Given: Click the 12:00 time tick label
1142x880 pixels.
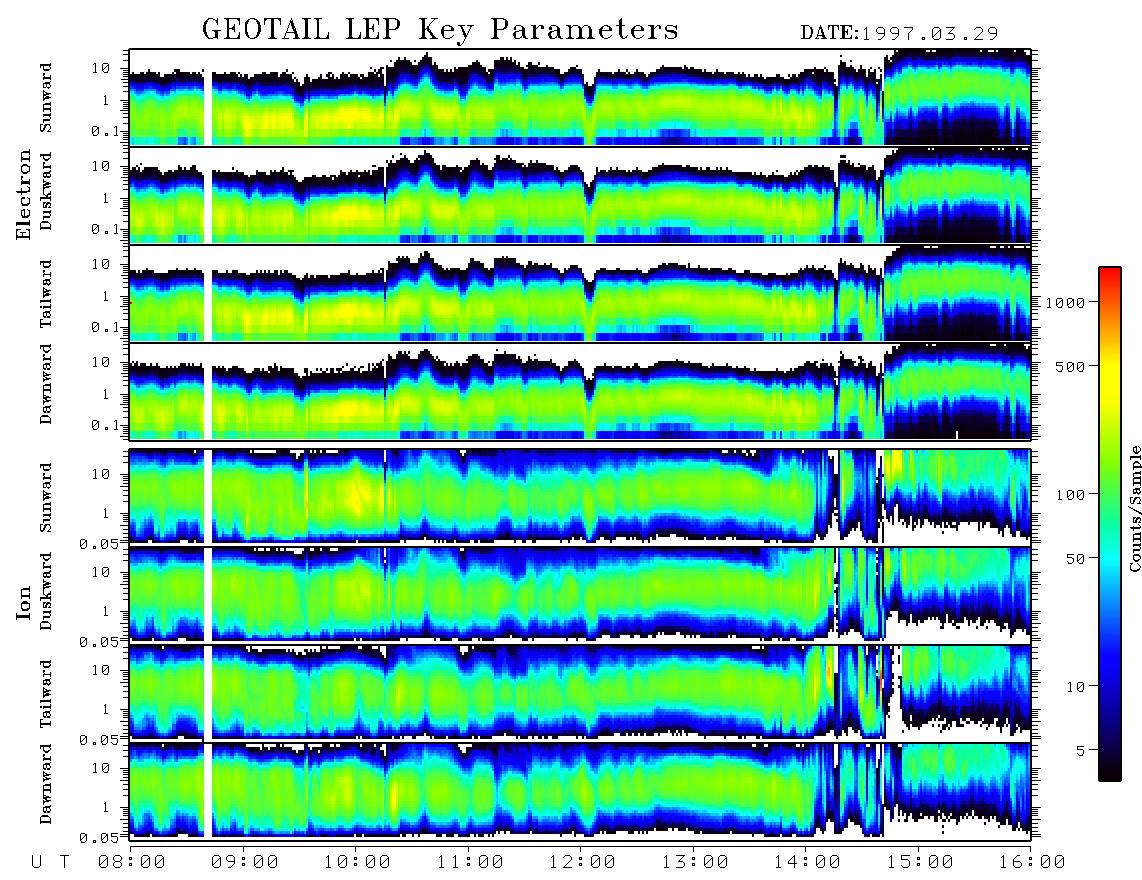Looking at the screenshot, I should tap(582, 863).
